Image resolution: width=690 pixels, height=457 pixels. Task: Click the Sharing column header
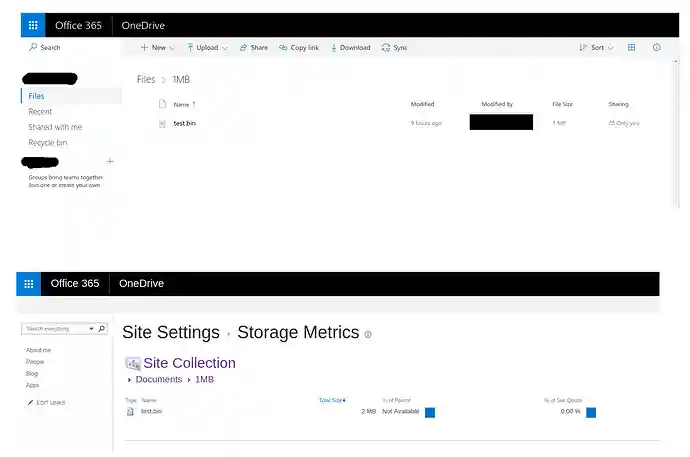tap(618, 104)
